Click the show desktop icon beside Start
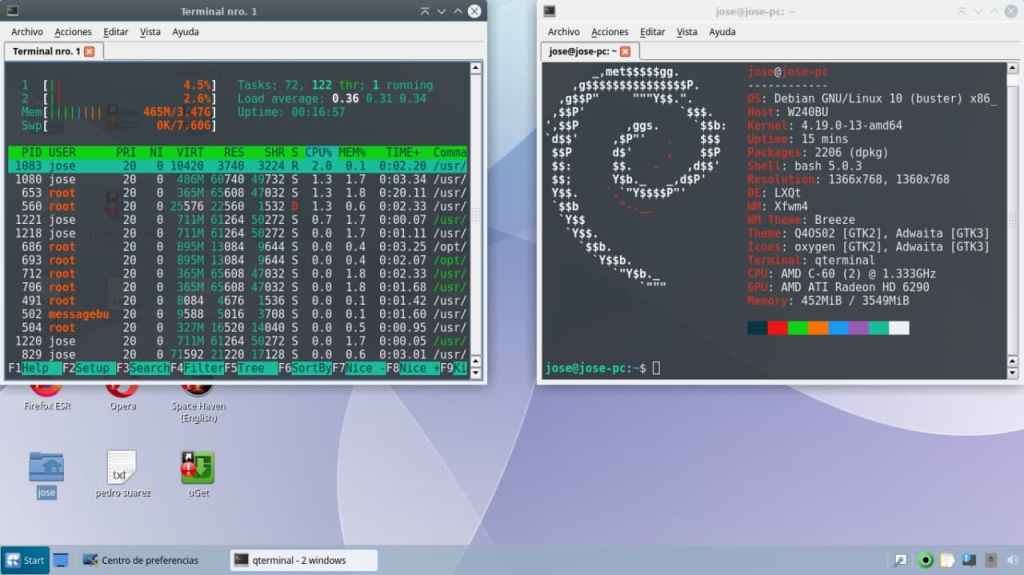1024x575 pixels. click(61, 560)
